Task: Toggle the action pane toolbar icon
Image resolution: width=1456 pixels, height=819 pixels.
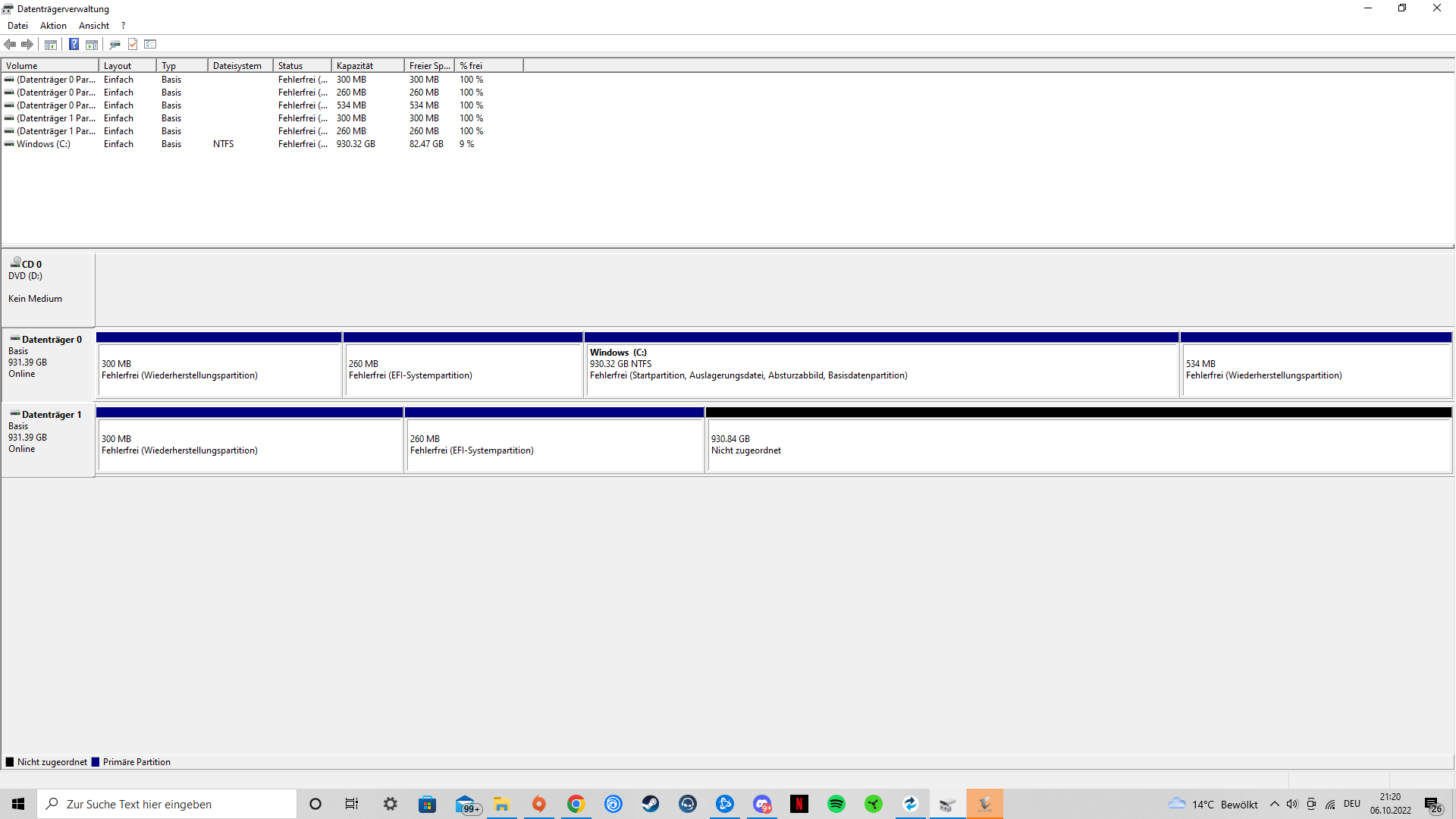Action: 92,44
